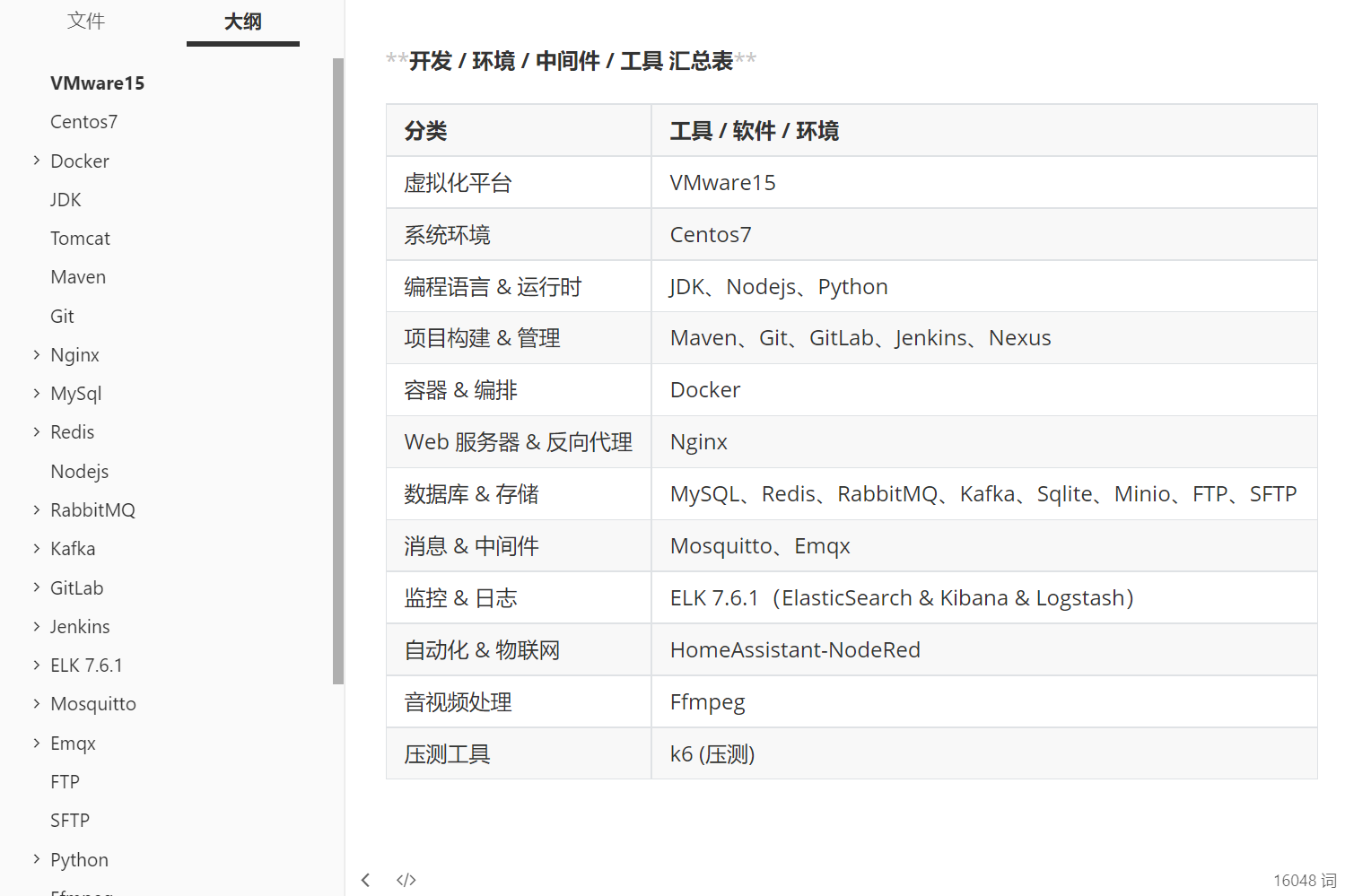Expand the Docker outline item
This screenshot has height=896, width=1345.
(x=37, y=161)
